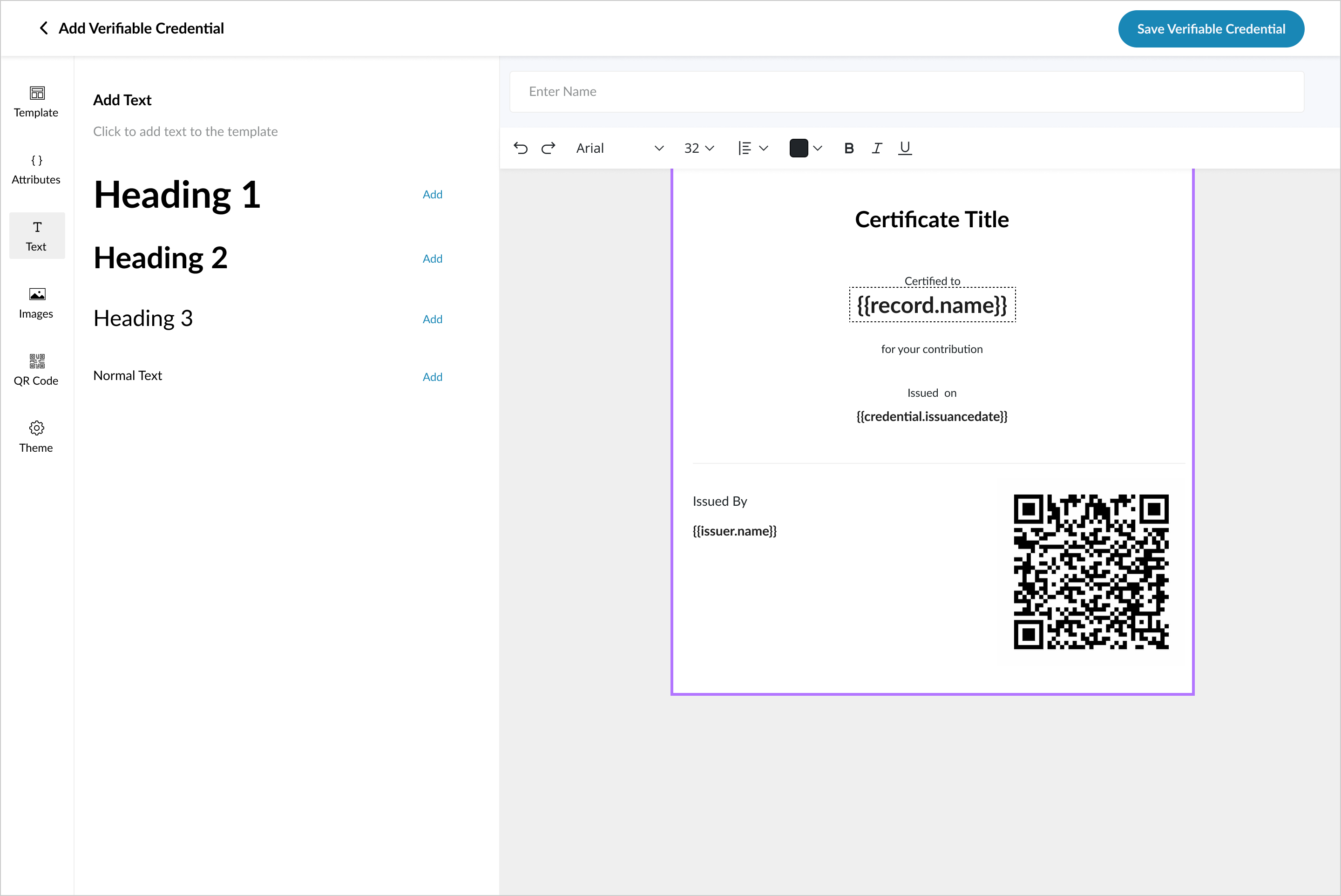Open the font size 32 dropdown
1341x896 pixels.
click(699, 149)
